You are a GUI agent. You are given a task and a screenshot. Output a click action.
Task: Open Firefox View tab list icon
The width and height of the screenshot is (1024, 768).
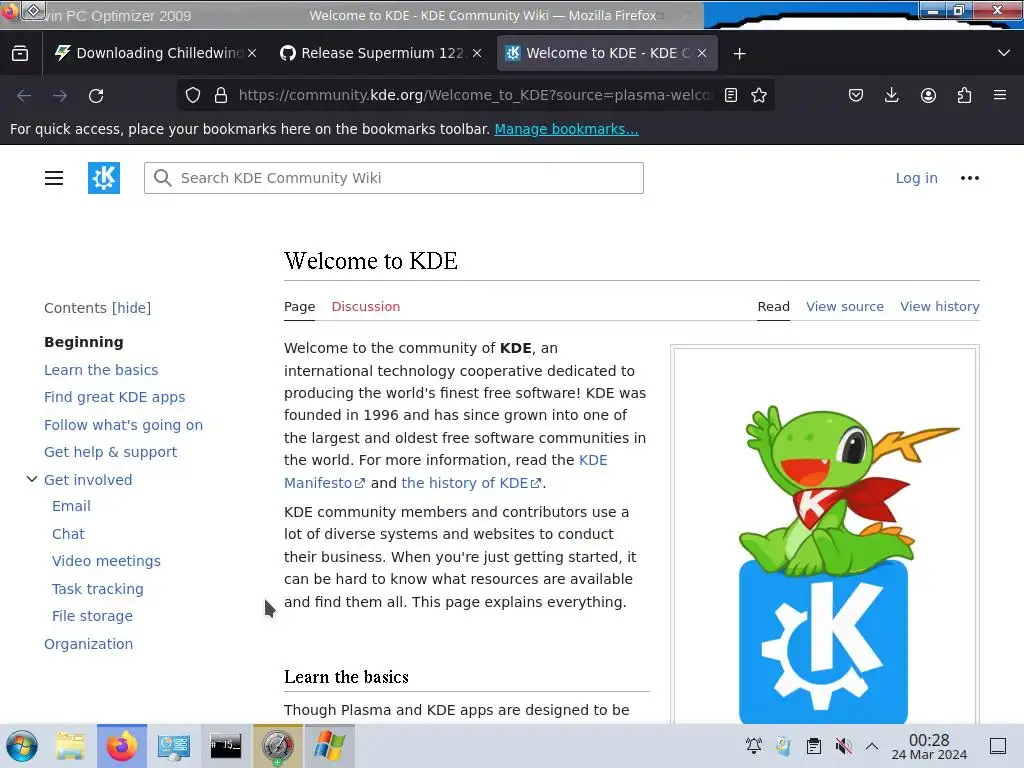coord(20,54)
